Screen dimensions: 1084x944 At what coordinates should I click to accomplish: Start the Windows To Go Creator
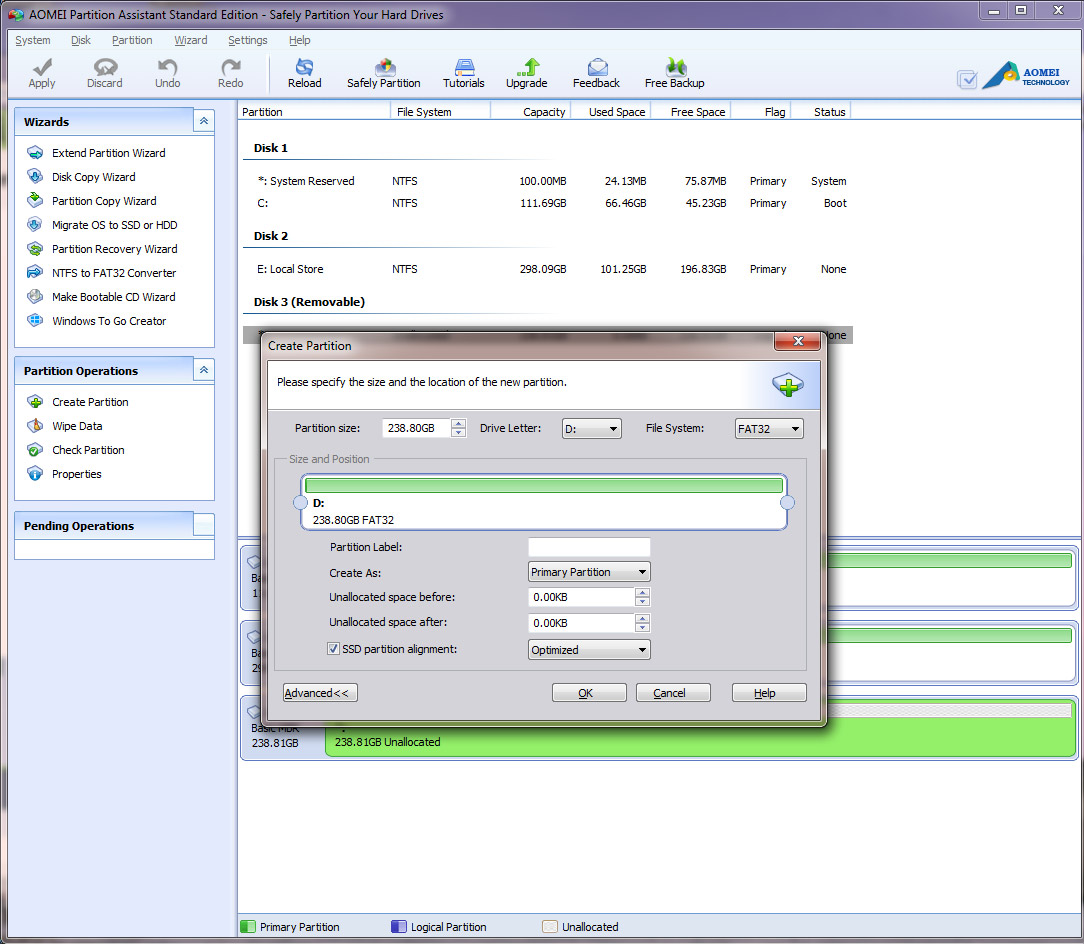pos(109,321)
